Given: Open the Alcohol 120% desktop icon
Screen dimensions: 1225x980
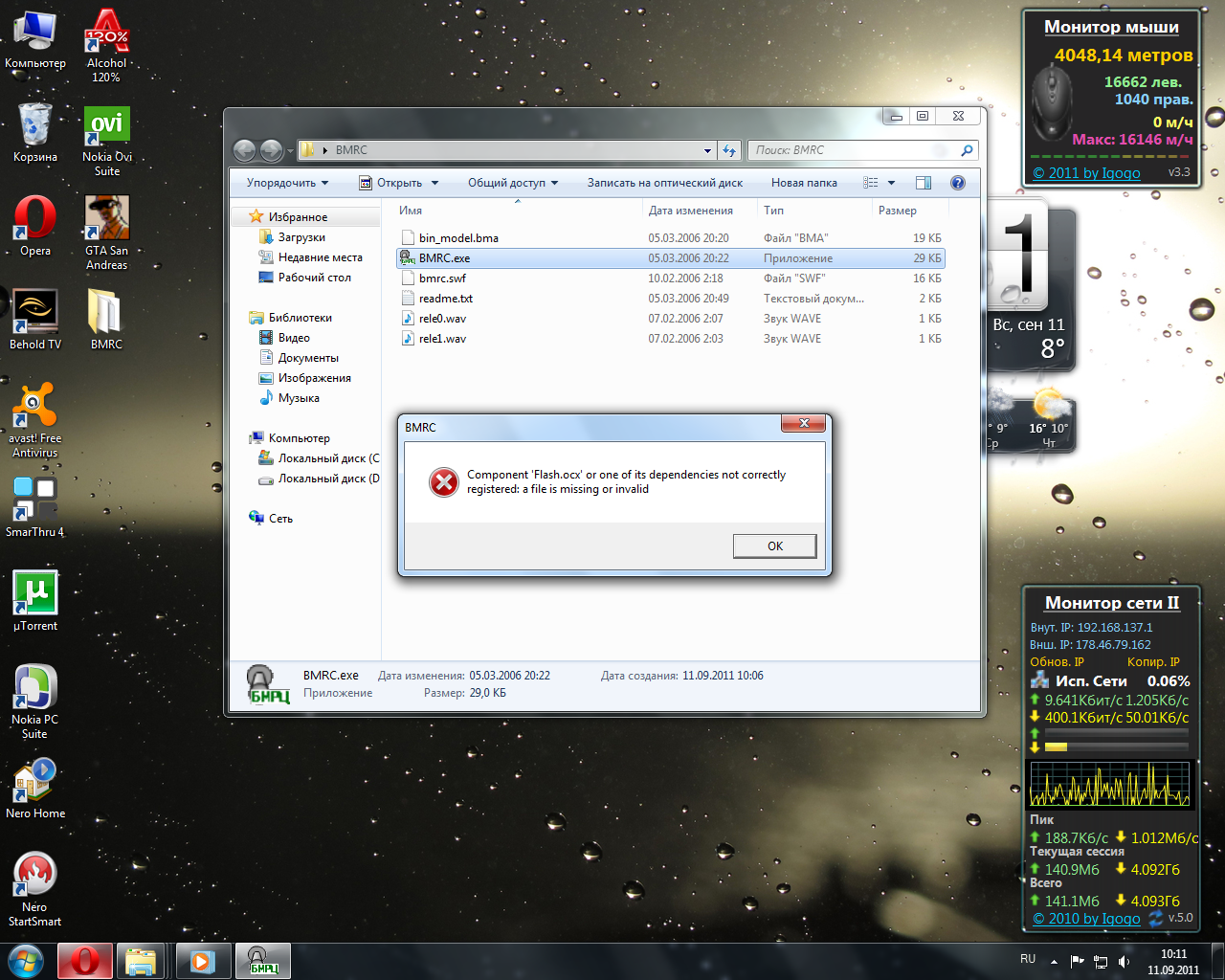Looking at the screenshot, I should 106,32.
